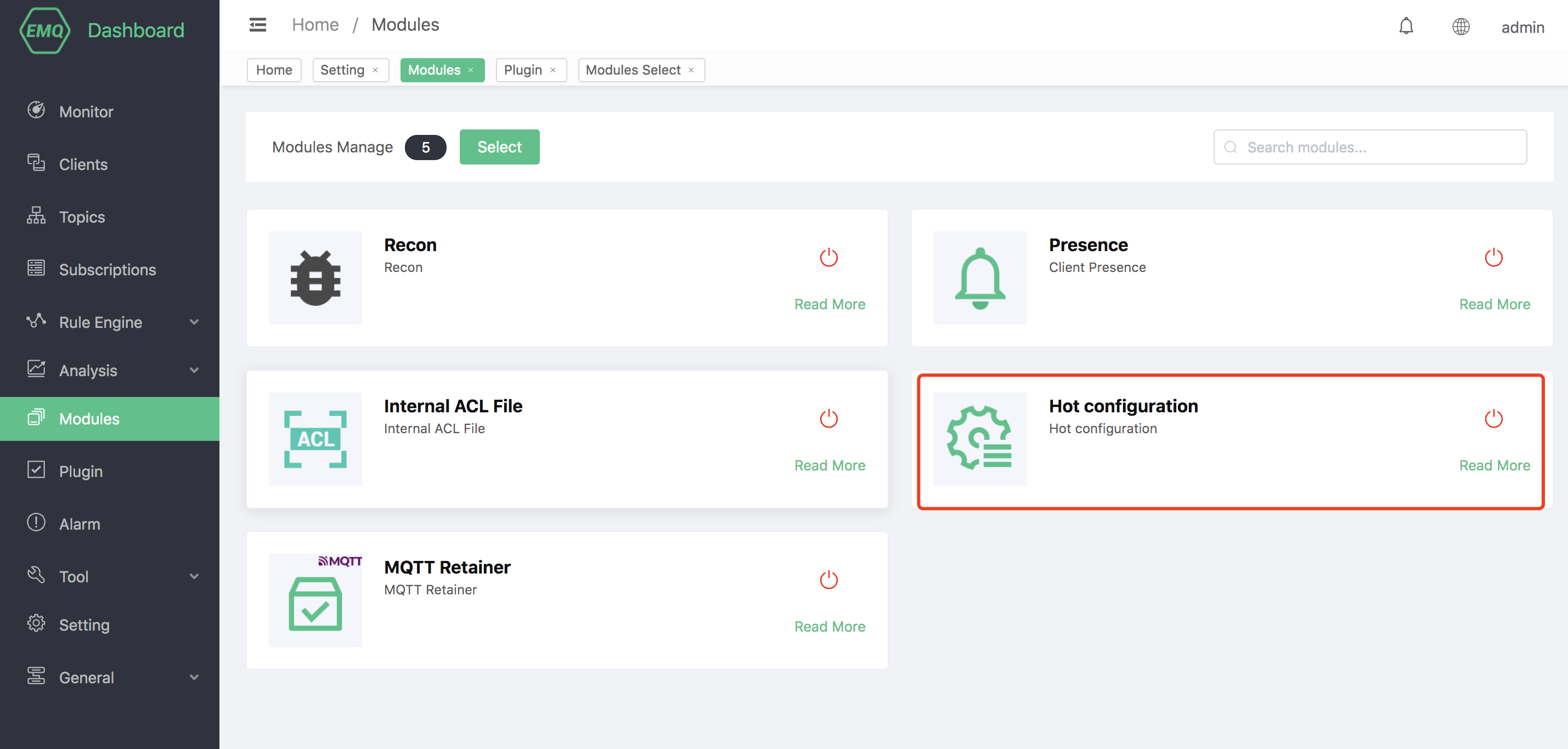Click the Modules stacked-windows icon

(x=36, y=417)
